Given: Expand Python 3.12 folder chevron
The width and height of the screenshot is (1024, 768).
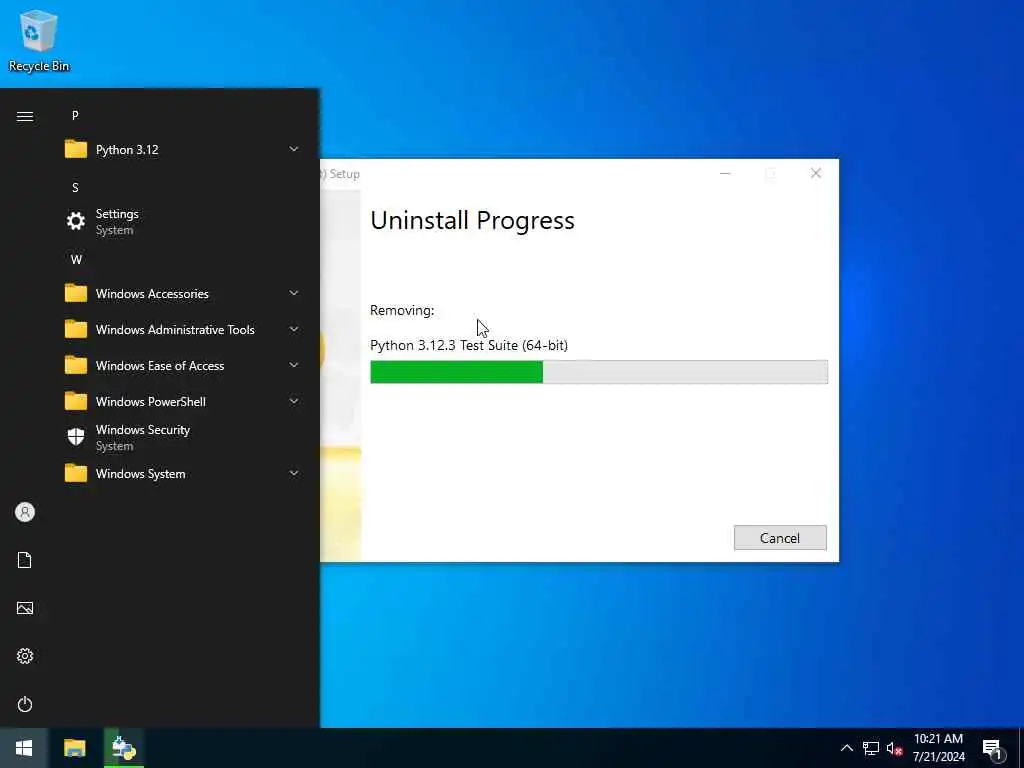Looking at the screenshot, I should (x=294, y=150).
